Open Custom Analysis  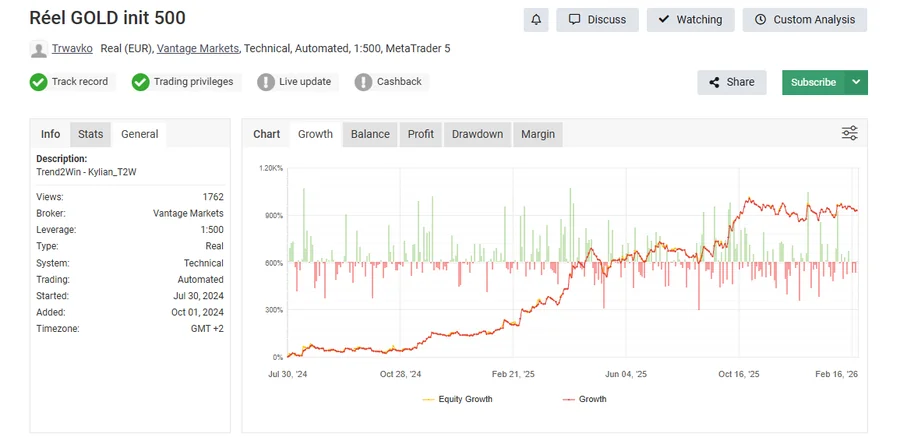805,20
